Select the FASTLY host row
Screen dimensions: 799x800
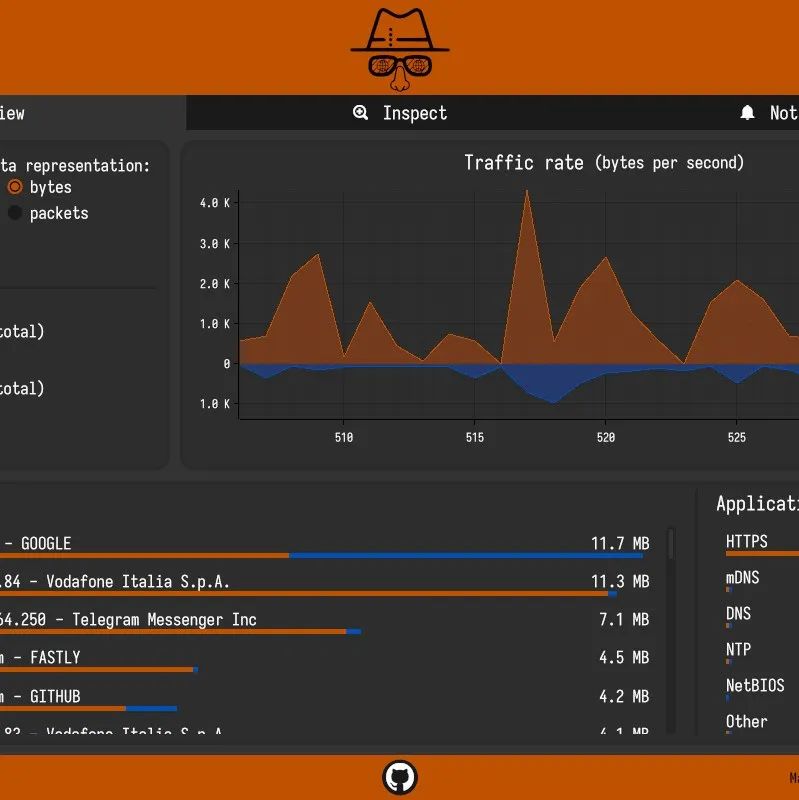(x=324, y=662)
